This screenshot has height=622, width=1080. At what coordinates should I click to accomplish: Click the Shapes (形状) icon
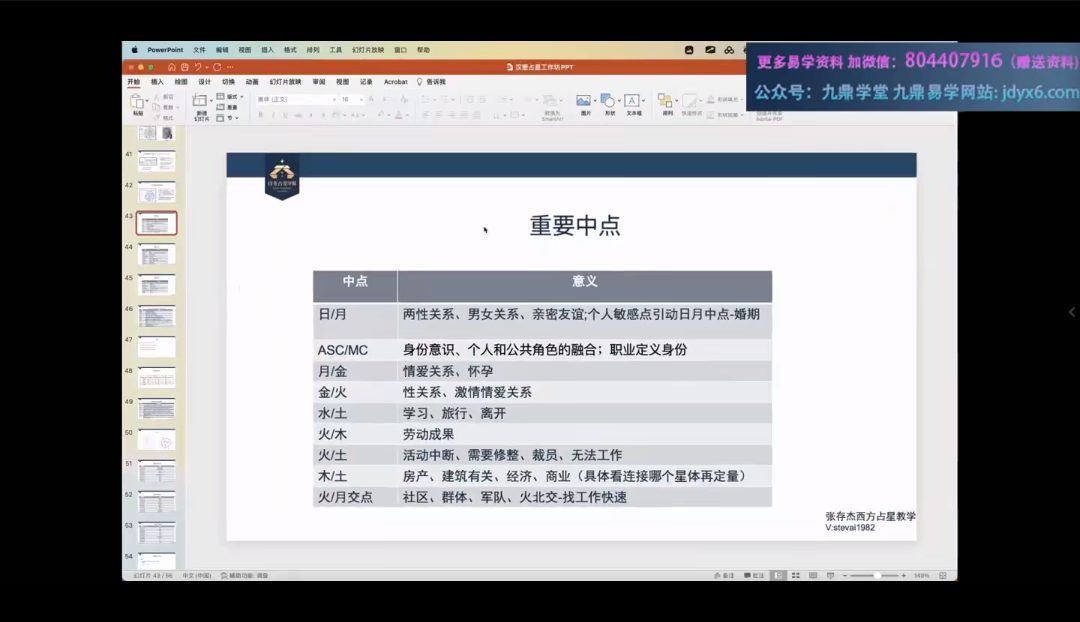click(608, 102)
